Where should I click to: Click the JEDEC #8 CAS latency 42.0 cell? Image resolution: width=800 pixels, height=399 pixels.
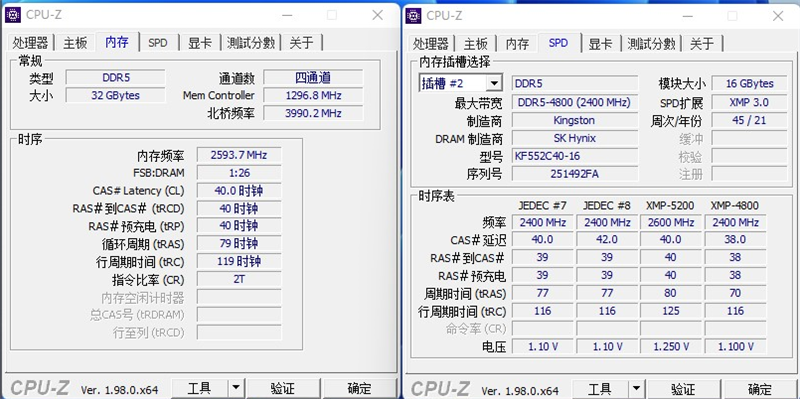click(x=607, y=239)
